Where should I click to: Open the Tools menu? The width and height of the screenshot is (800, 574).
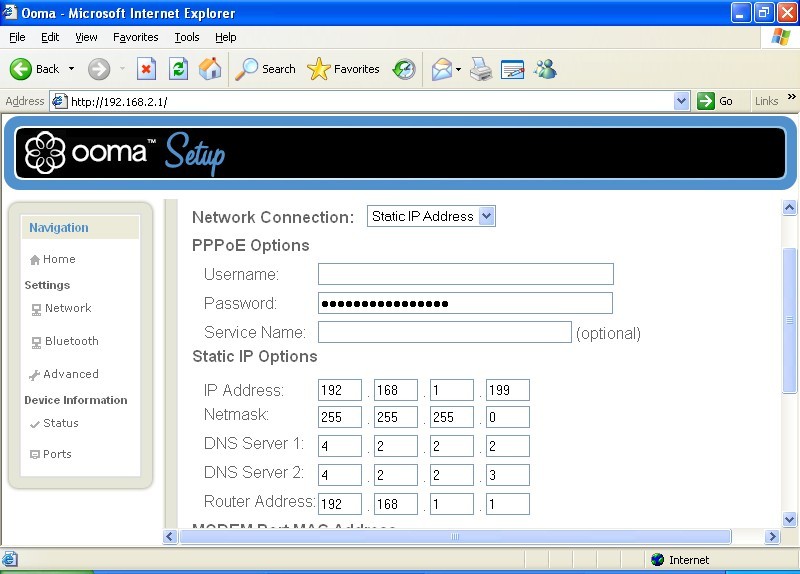click(x=187, y=37)
